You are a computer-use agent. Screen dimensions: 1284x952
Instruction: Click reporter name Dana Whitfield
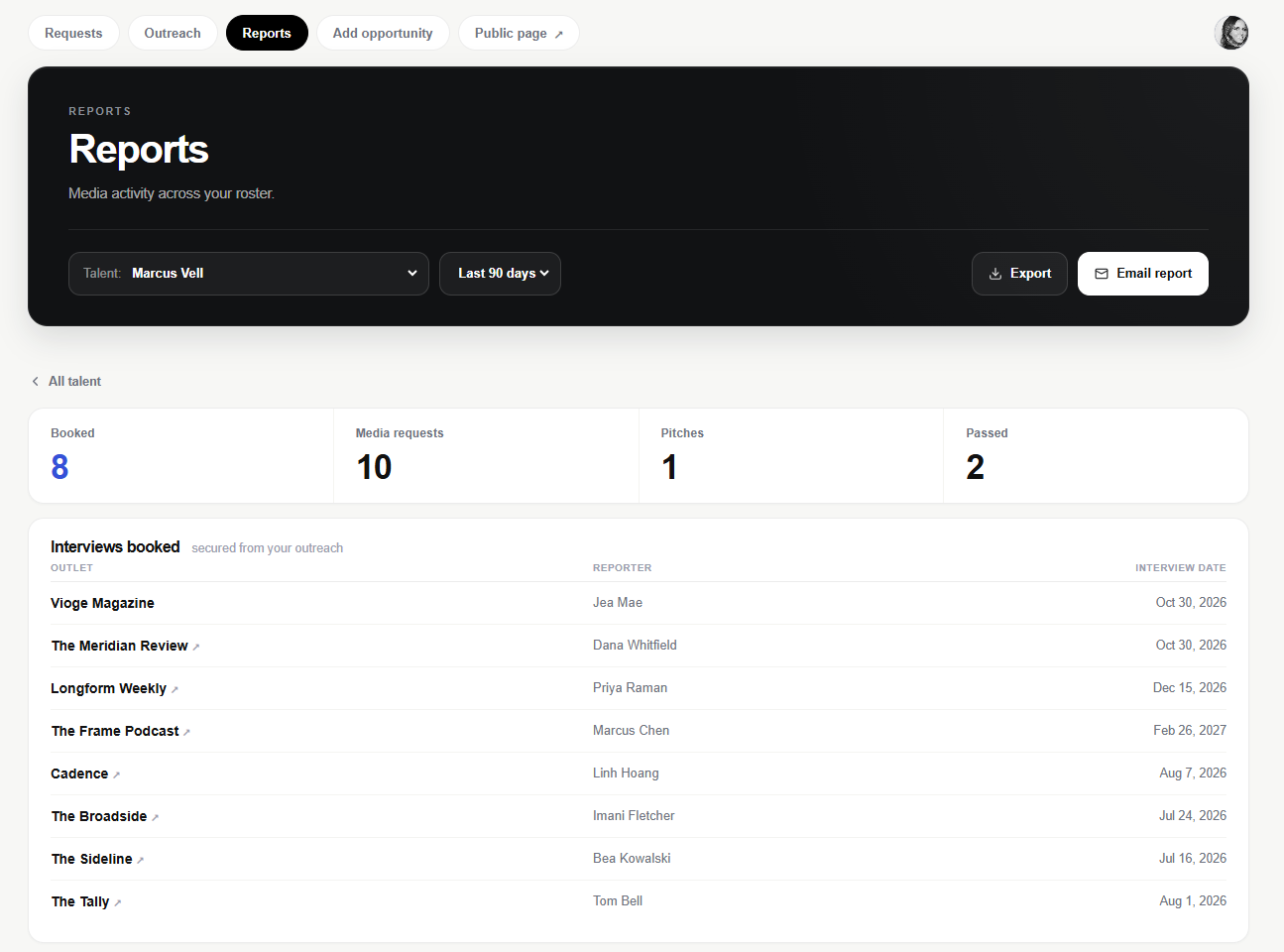pos(635,646)
